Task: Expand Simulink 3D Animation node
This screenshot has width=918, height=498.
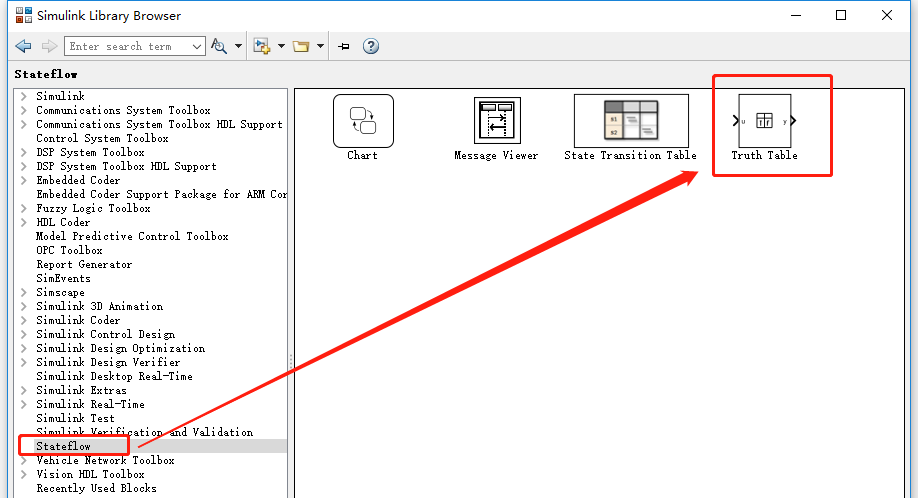Action: (x=24, y=306)
